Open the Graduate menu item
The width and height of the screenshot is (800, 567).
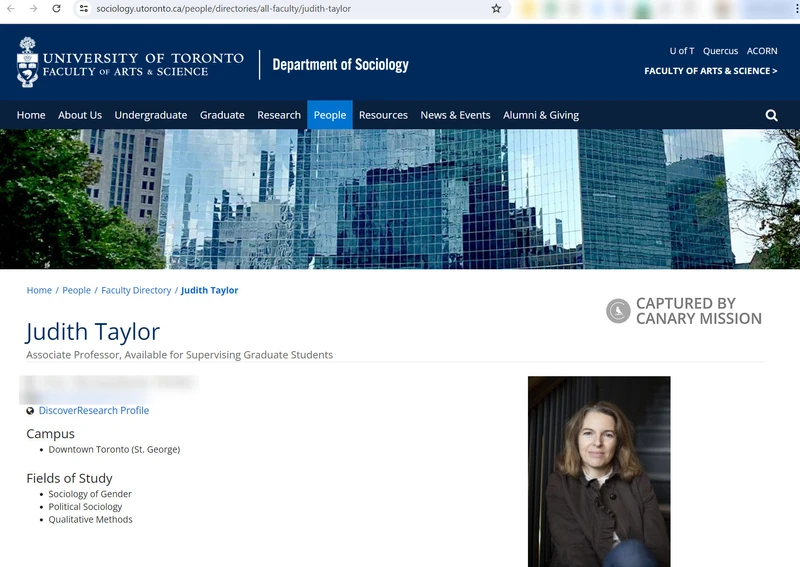(222, 115)
